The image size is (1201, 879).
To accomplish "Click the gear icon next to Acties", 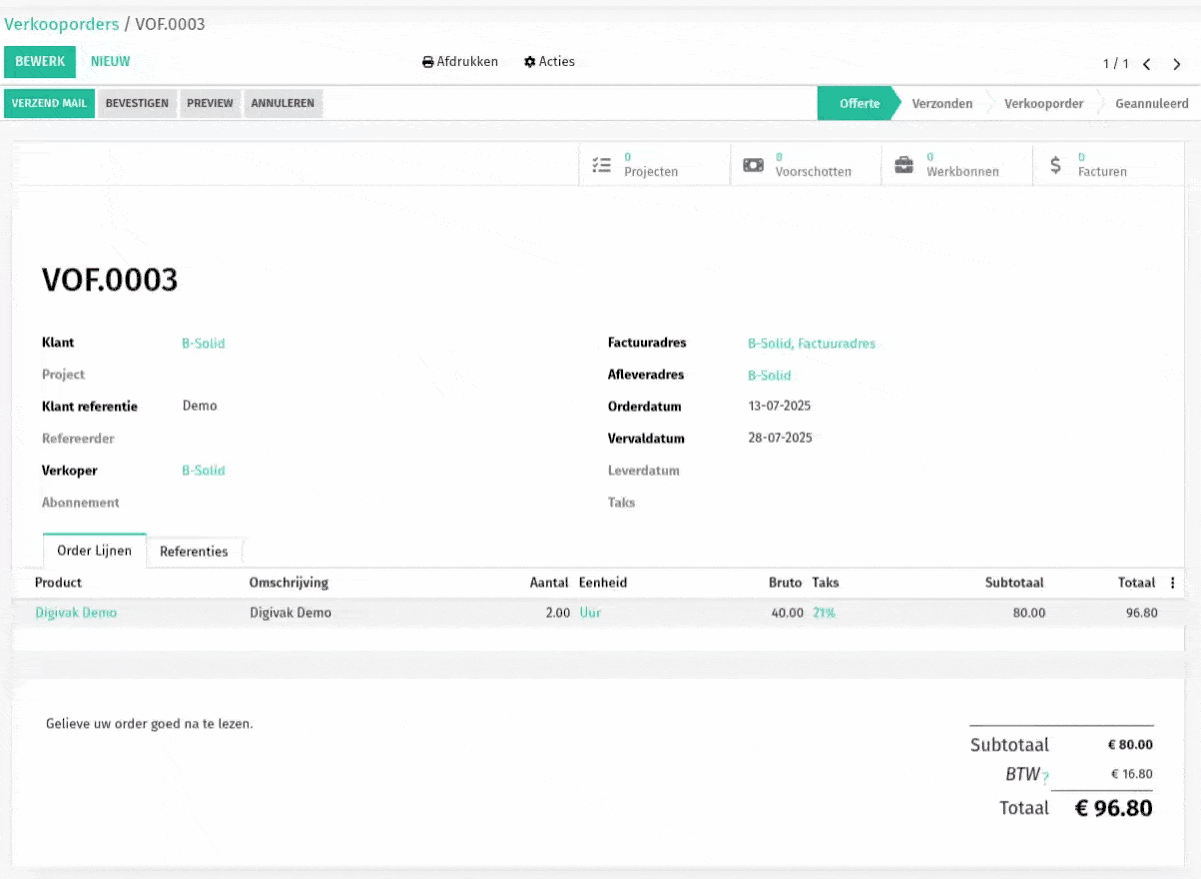I will pyautogui.click(x=530, y=62).
